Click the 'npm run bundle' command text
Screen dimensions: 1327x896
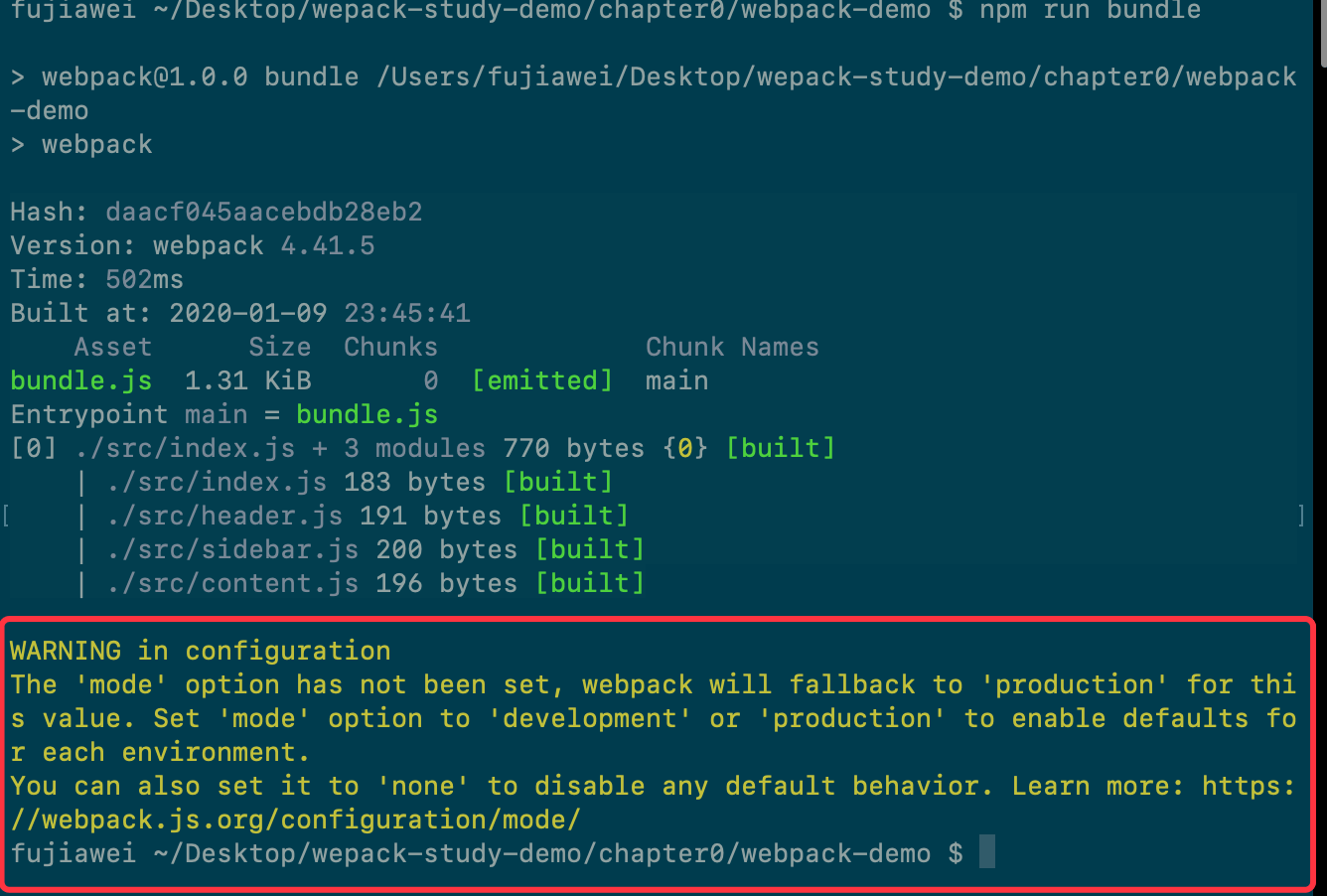point(1091,11)
